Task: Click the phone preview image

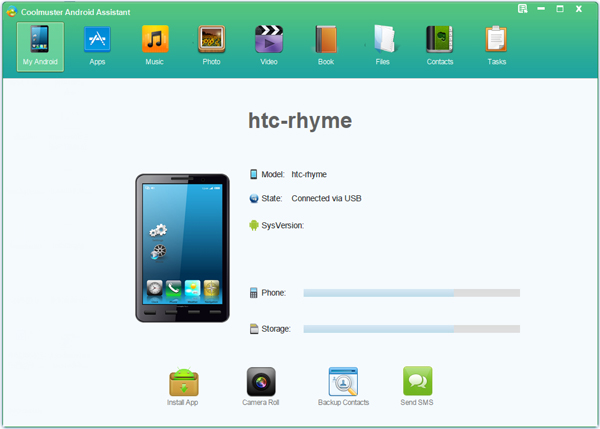Action: pos(183,248)
